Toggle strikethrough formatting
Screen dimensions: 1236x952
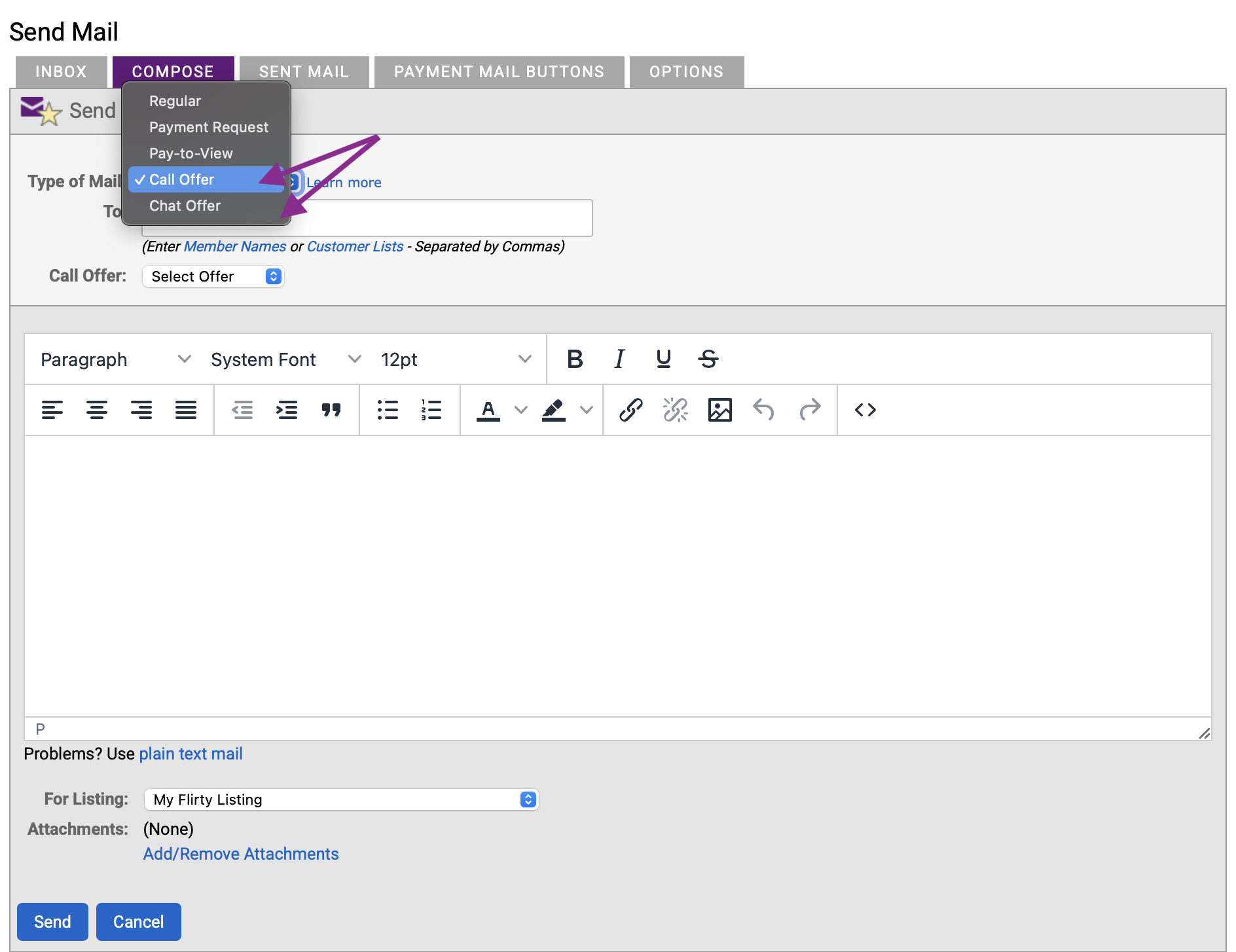(708, 359)
